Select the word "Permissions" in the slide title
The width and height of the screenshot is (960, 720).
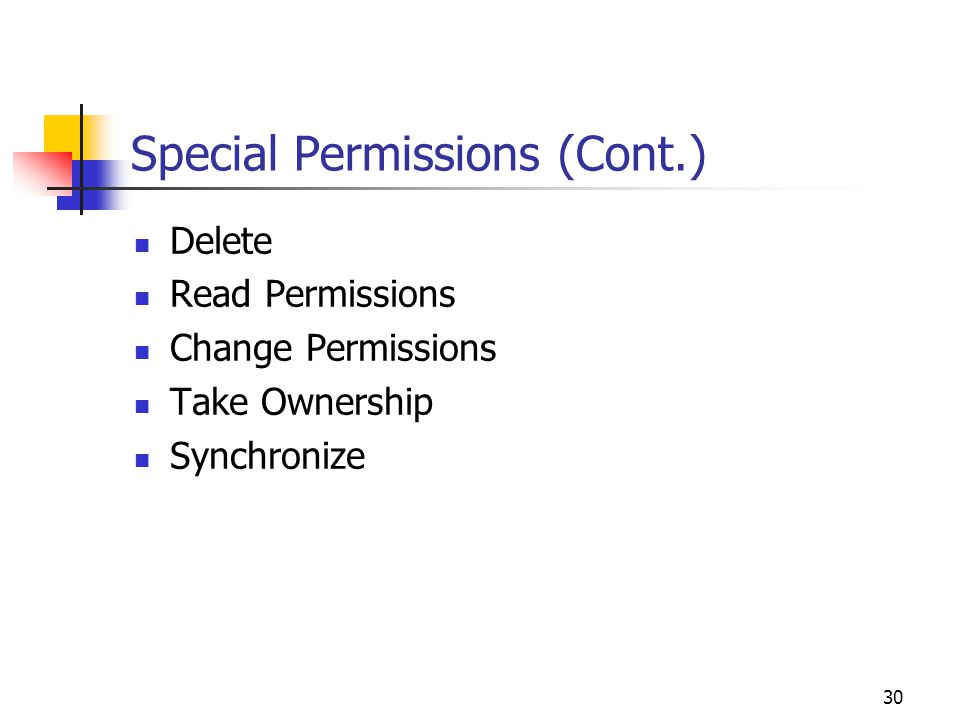417,153
